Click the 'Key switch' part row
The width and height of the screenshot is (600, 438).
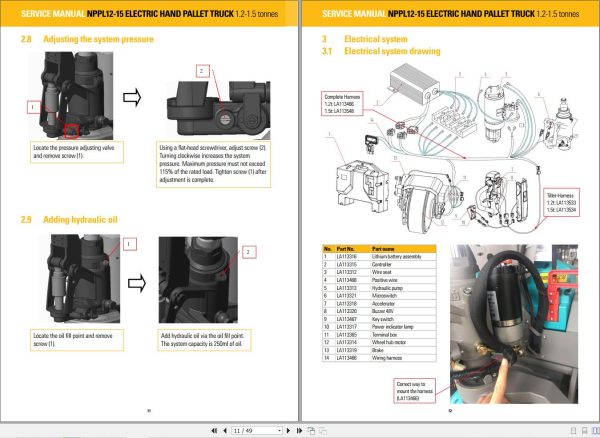point(379,319)
